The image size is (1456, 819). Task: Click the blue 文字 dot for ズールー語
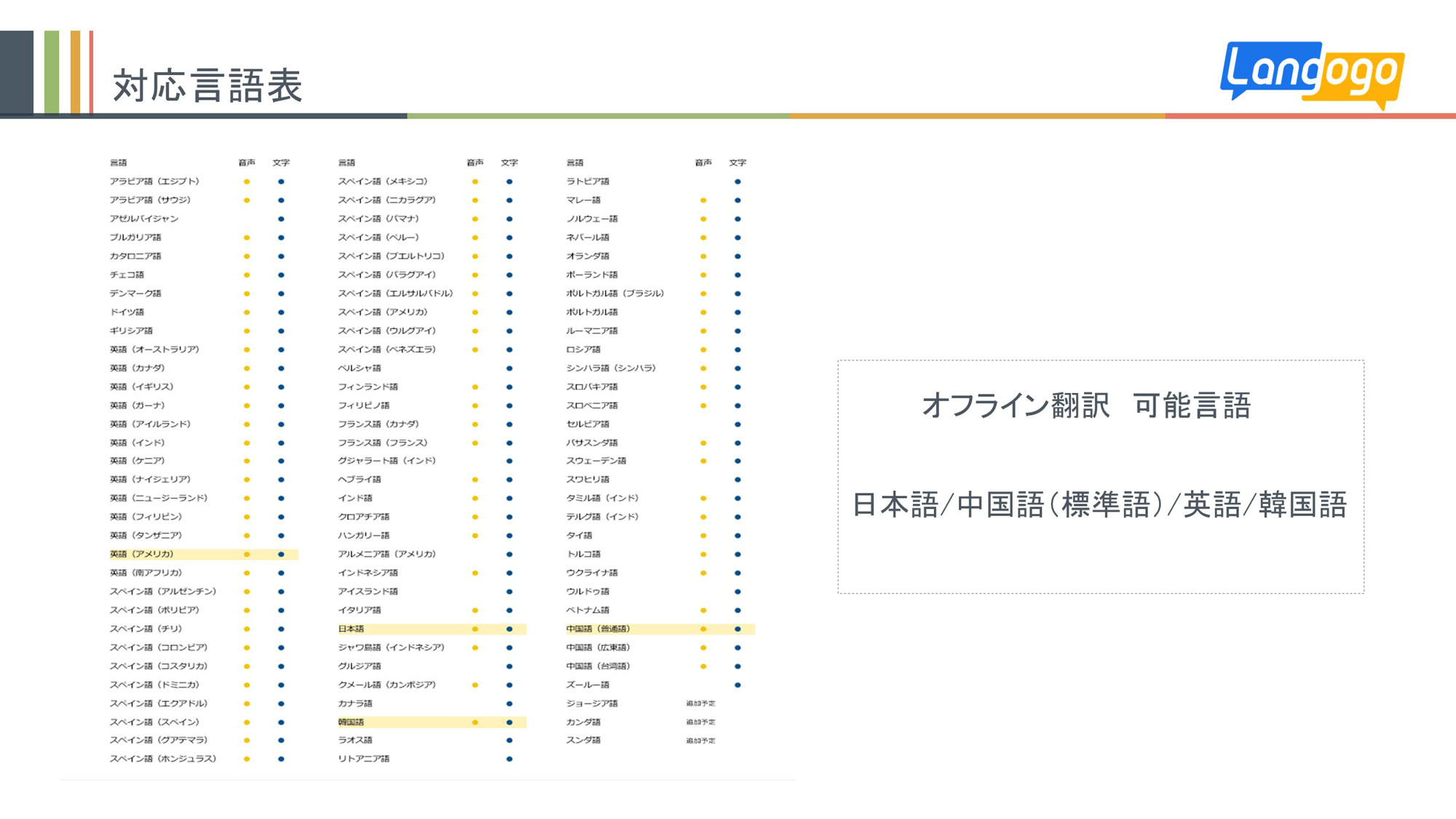[x=737, y=685]
